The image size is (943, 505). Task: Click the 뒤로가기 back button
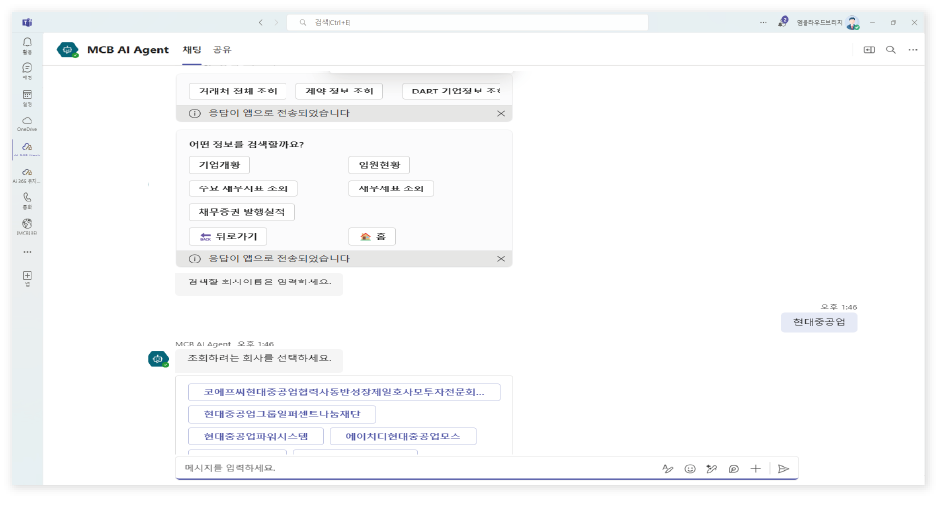pyautogui.click(x=228, y=236)
